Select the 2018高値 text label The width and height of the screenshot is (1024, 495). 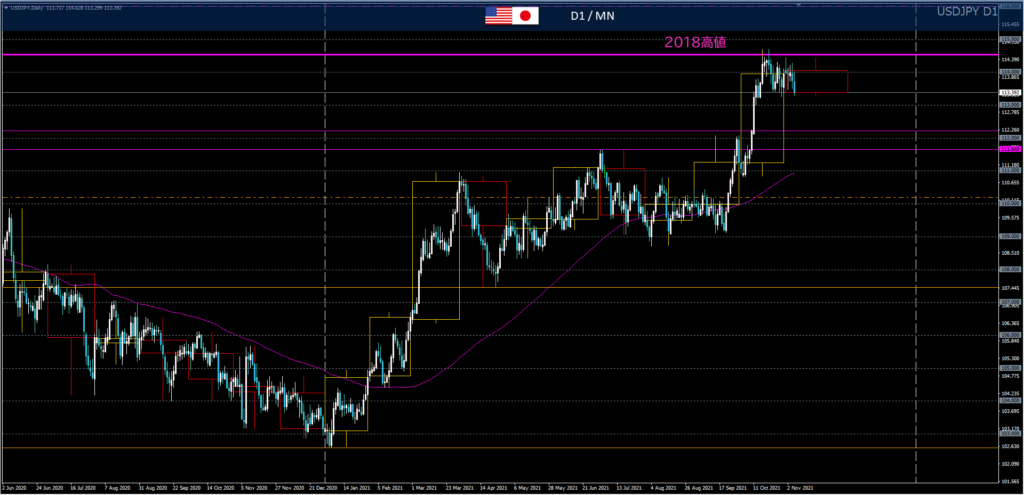click(694, 43)
